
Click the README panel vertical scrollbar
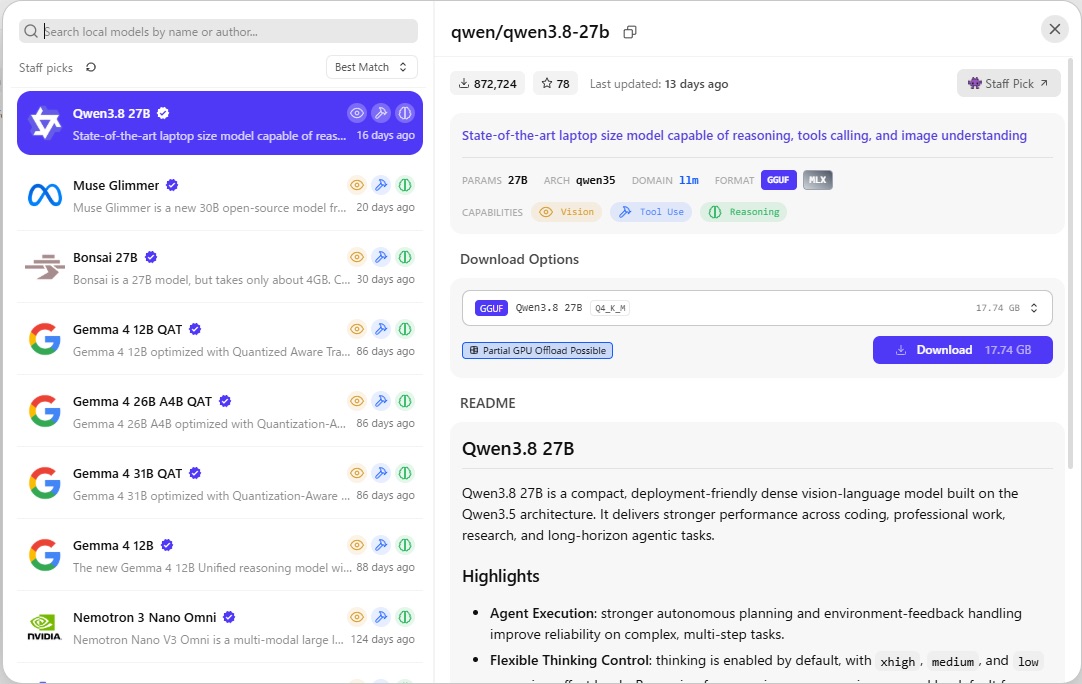(x=1070, y=262)
